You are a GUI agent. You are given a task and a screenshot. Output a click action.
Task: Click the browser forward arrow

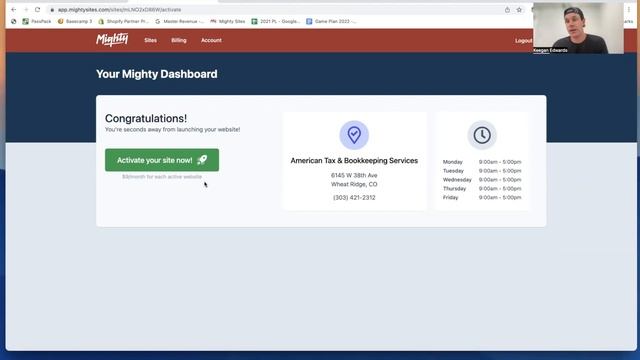[26, 10]
